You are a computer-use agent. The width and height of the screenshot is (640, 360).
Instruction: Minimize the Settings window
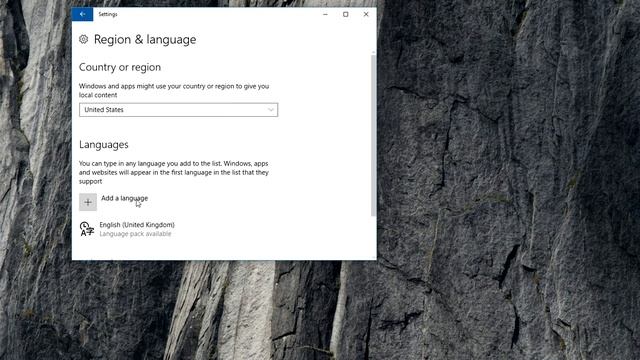[x=325, y=14]
